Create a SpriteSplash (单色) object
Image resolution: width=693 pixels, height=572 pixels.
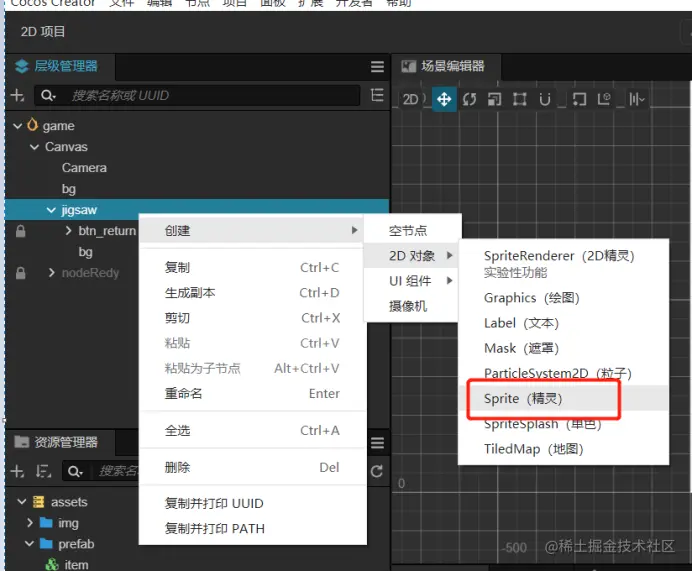click(x=563, y=424)
